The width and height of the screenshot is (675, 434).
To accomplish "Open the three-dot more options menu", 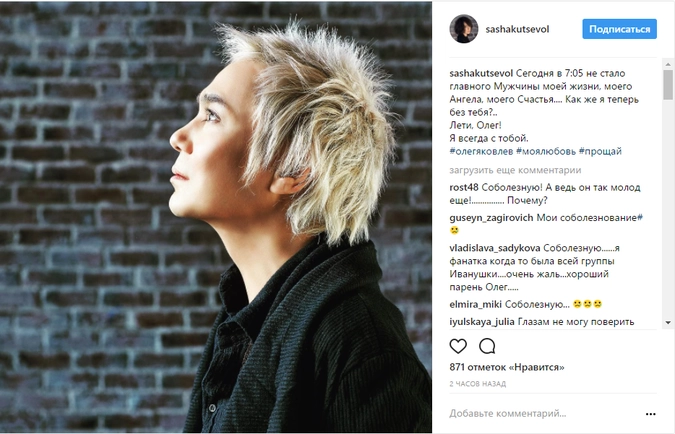I will pos(650,414).
